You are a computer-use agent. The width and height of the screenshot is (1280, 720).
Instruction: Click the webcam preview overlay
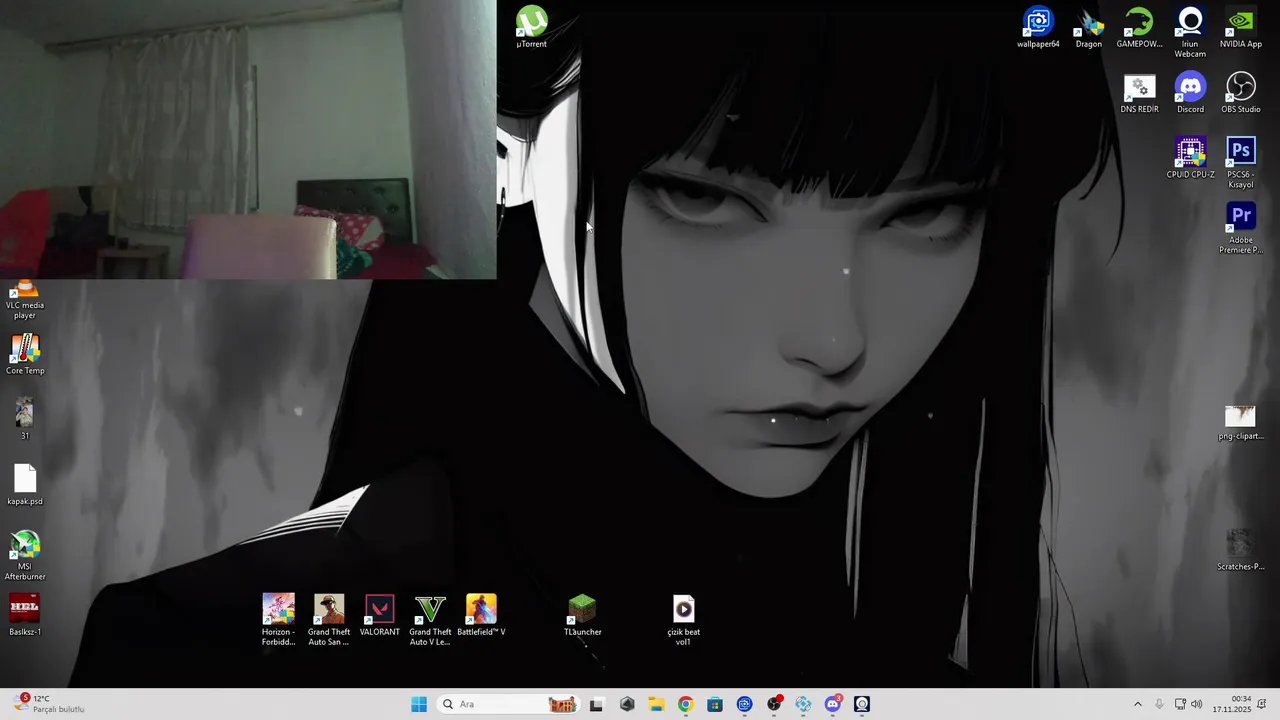pyautogui.click(x=248, y=140)
